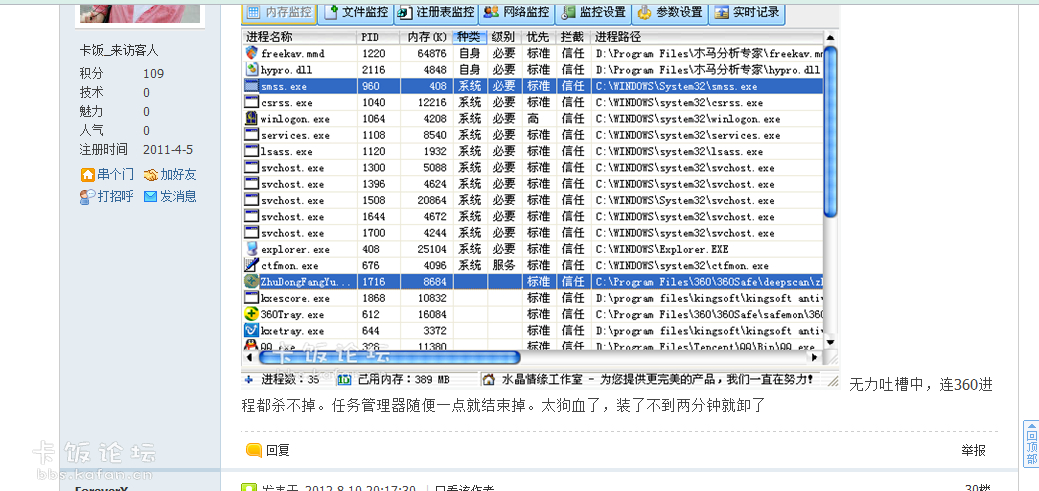Open the 网络监控 tab
Viewport: 1039px width, 491px height.
pos(517,13)
